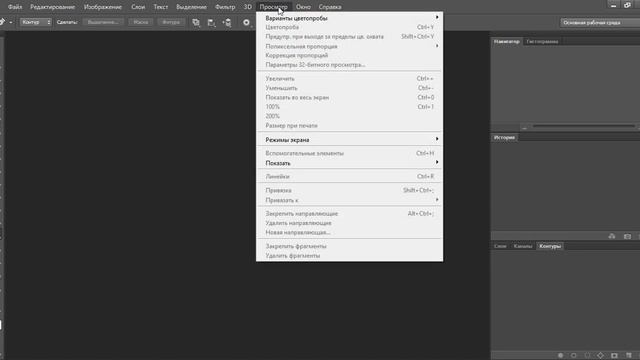Open the Выделение menu
The image size is (640, 360).
point(191,7)
